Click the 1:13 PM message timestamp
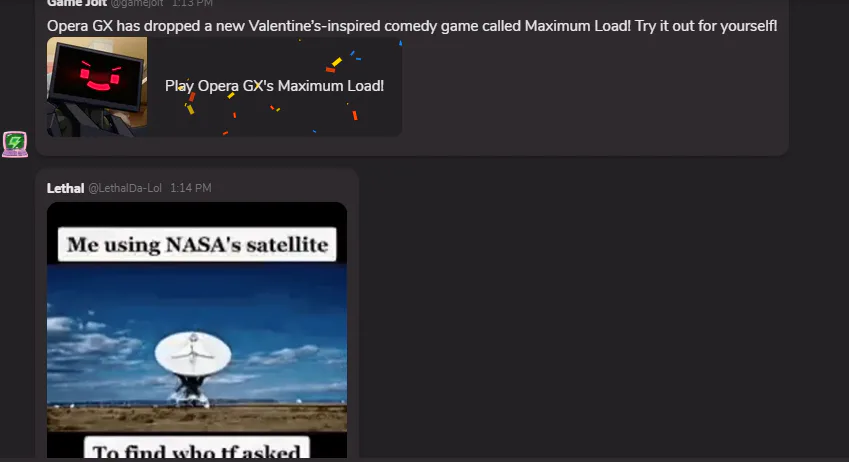 coord(192,3)
